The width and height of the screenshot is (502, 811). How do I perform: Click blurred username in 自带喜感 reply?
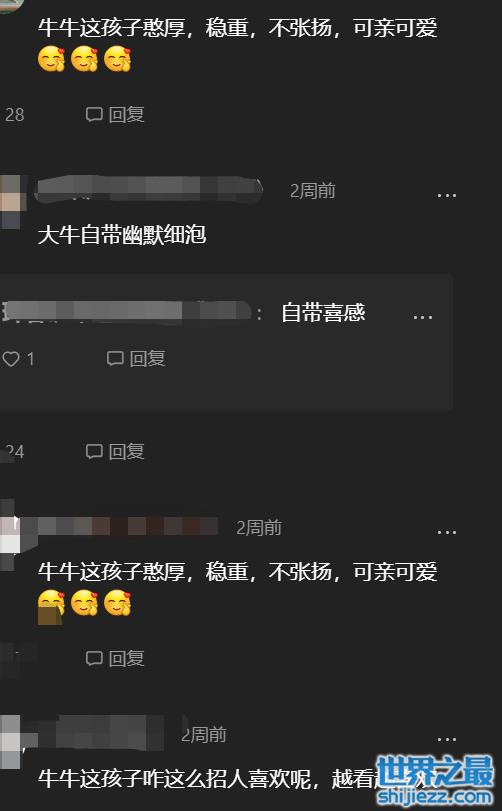pyautogui.click(x=126, y=311)
